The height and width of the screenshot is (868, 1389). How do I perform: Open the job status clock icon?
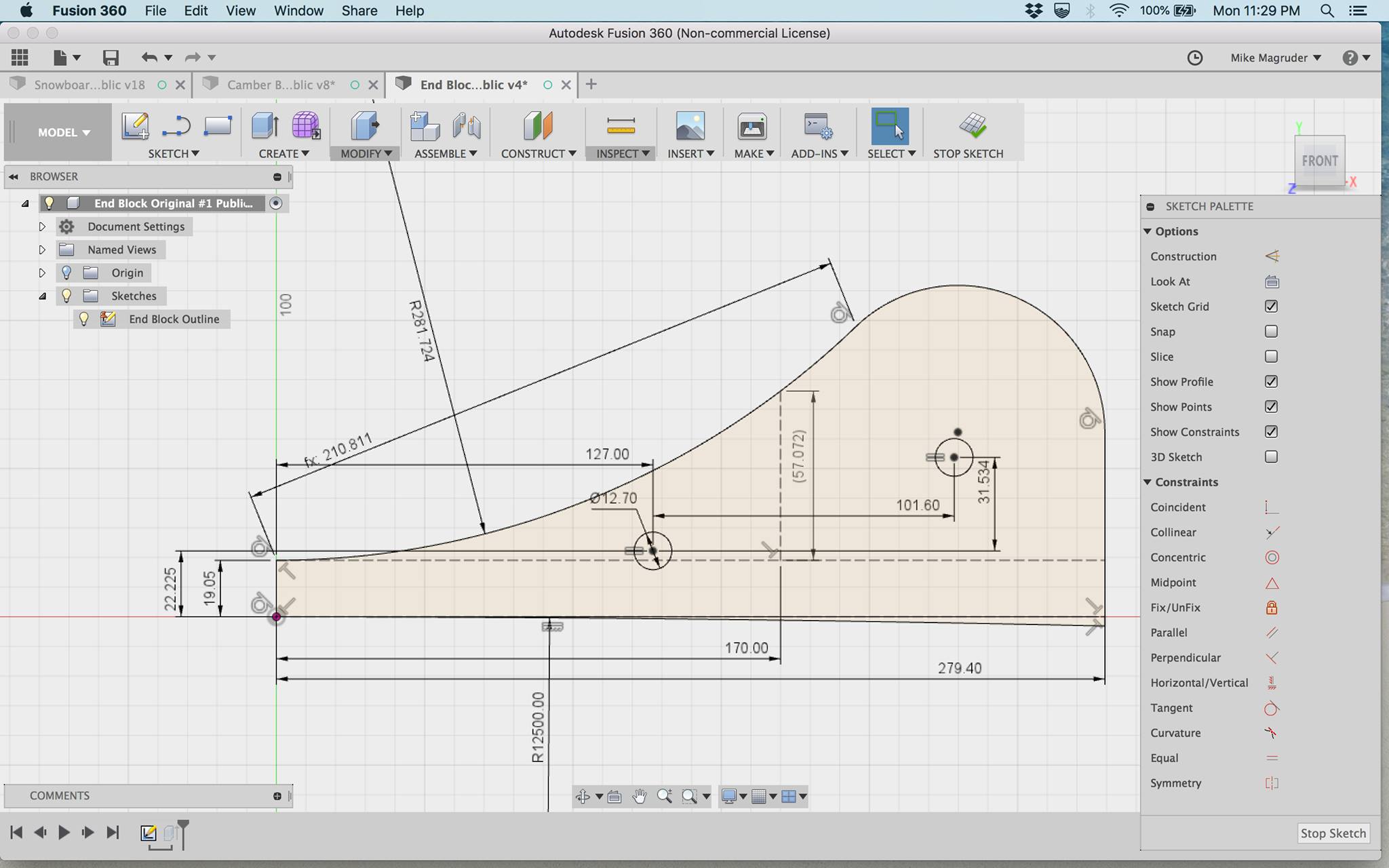click(x=1194, y=58)
